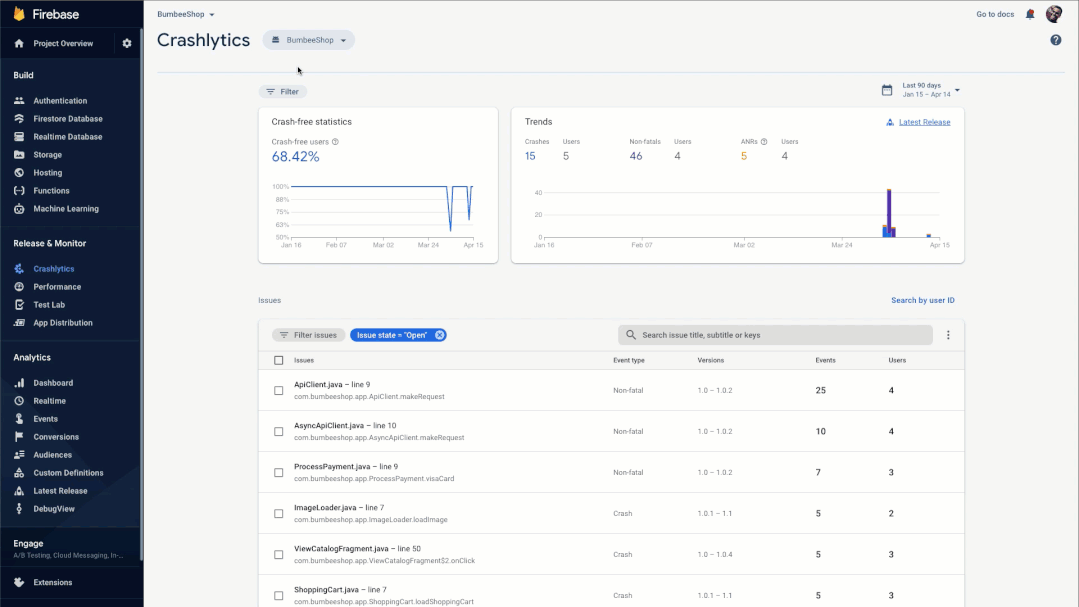Click the project settings gear icon
This screenshot has height=607, width=1079.
click(x=128, y=43)
